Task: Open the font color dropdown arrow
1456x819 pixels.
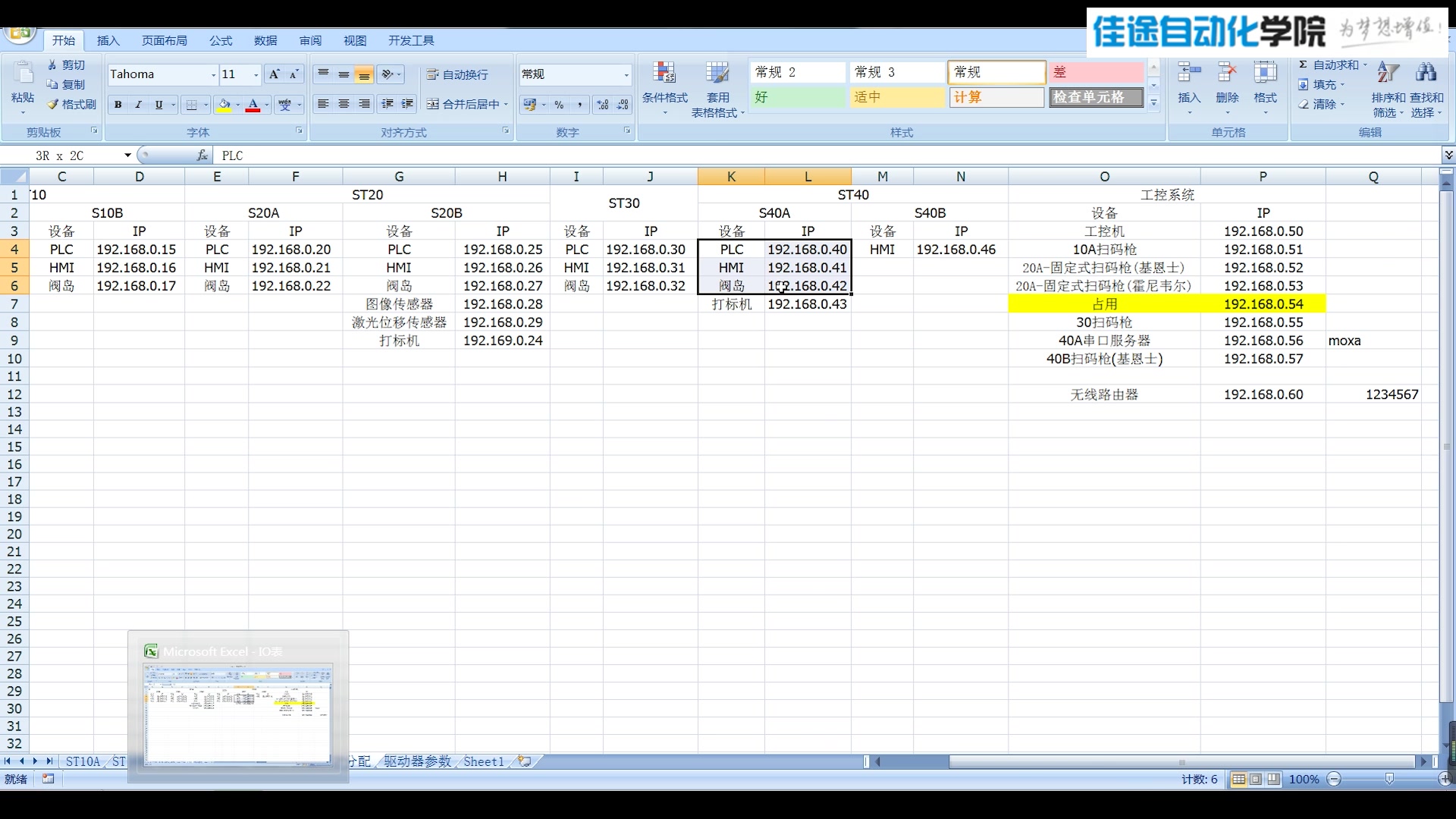Action: (x=266, y=105)
